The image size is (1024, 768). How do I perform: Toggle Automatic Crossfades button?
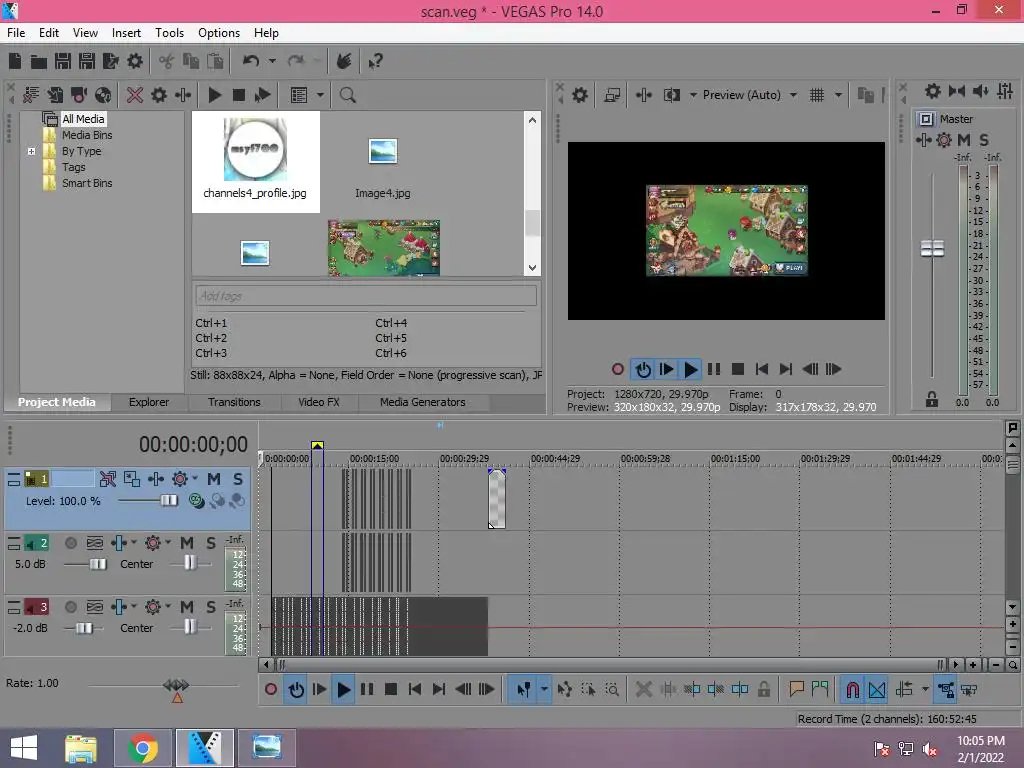click(877, 690)
